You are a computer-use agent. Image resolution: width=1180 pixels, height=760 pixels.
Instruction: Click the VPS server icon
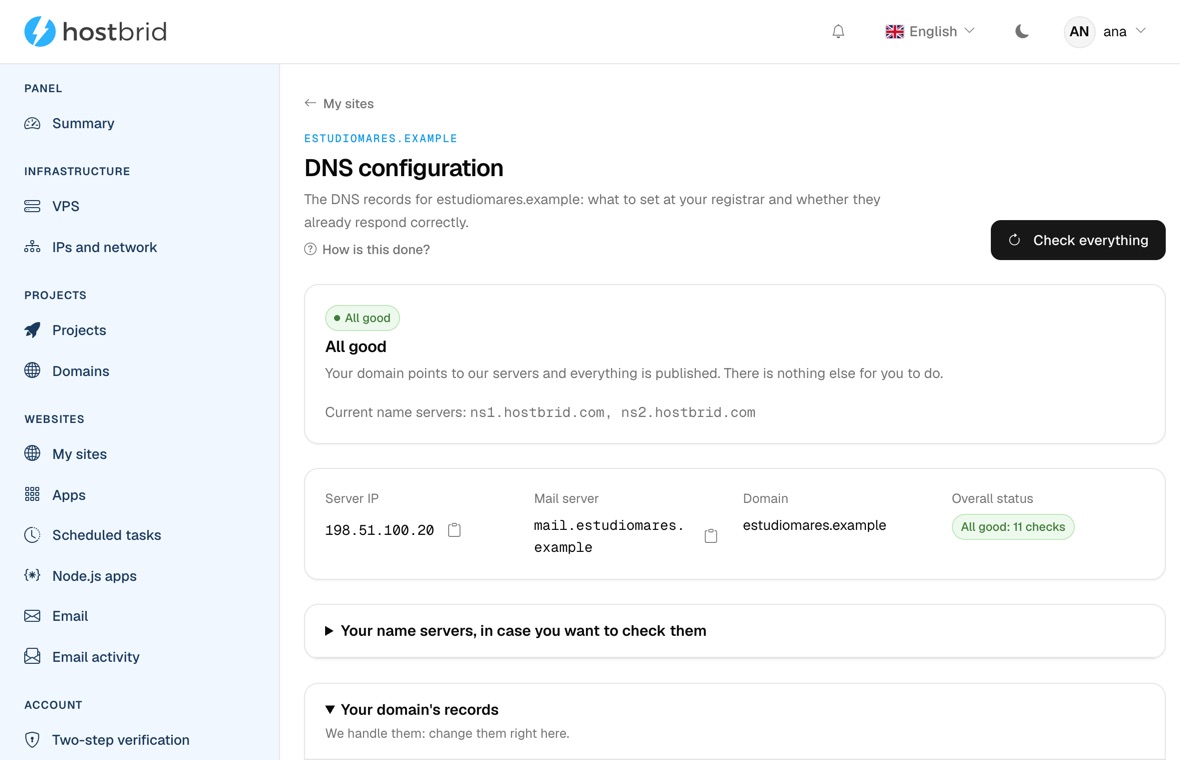point(32,206)
